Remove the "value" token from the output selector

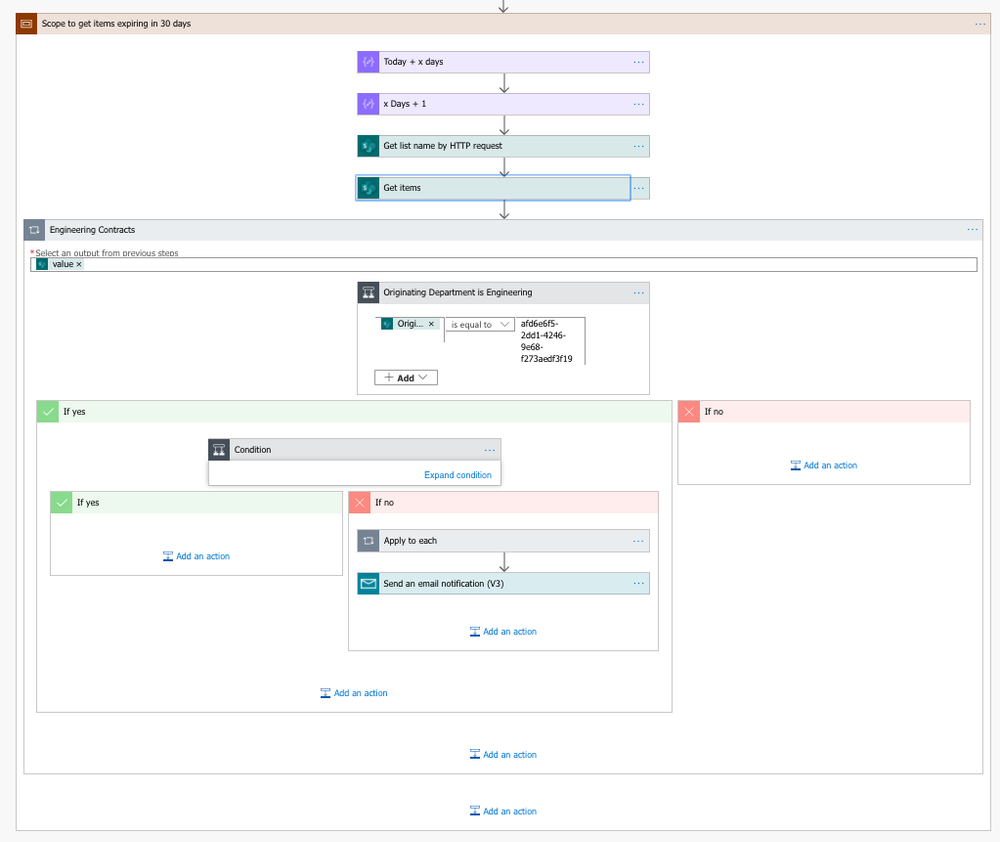(x=81, y=264)
